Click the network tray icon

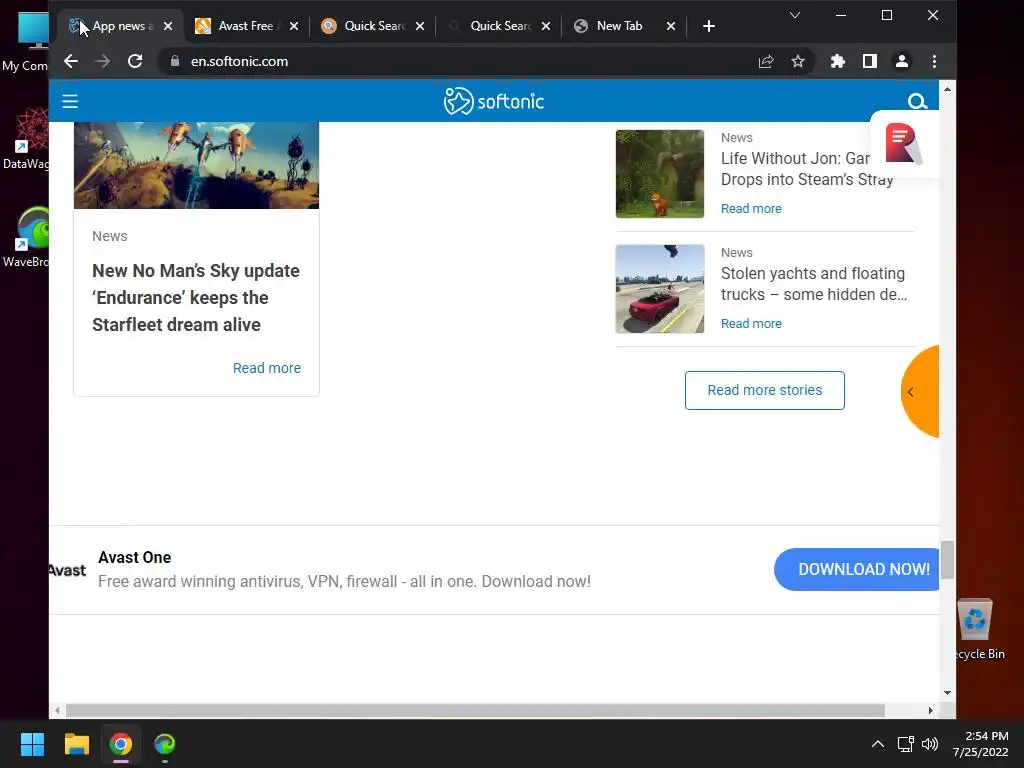pos(905,744)
